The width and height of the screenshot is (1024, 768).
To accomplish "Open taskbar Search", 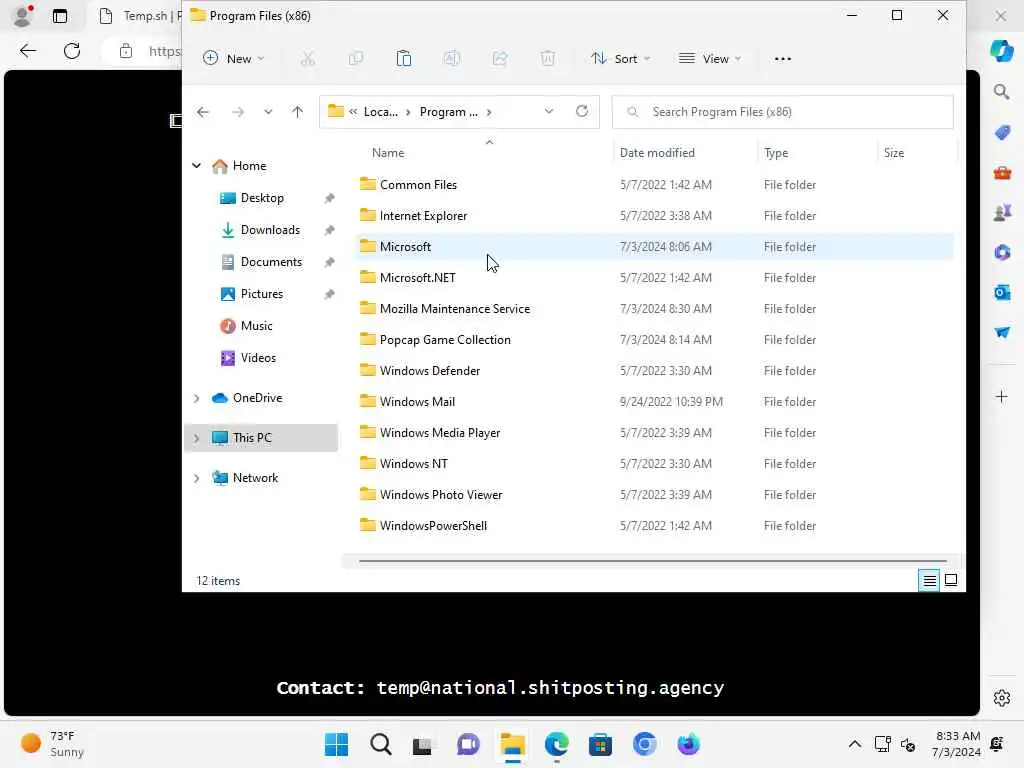I will tap(381, 744).
